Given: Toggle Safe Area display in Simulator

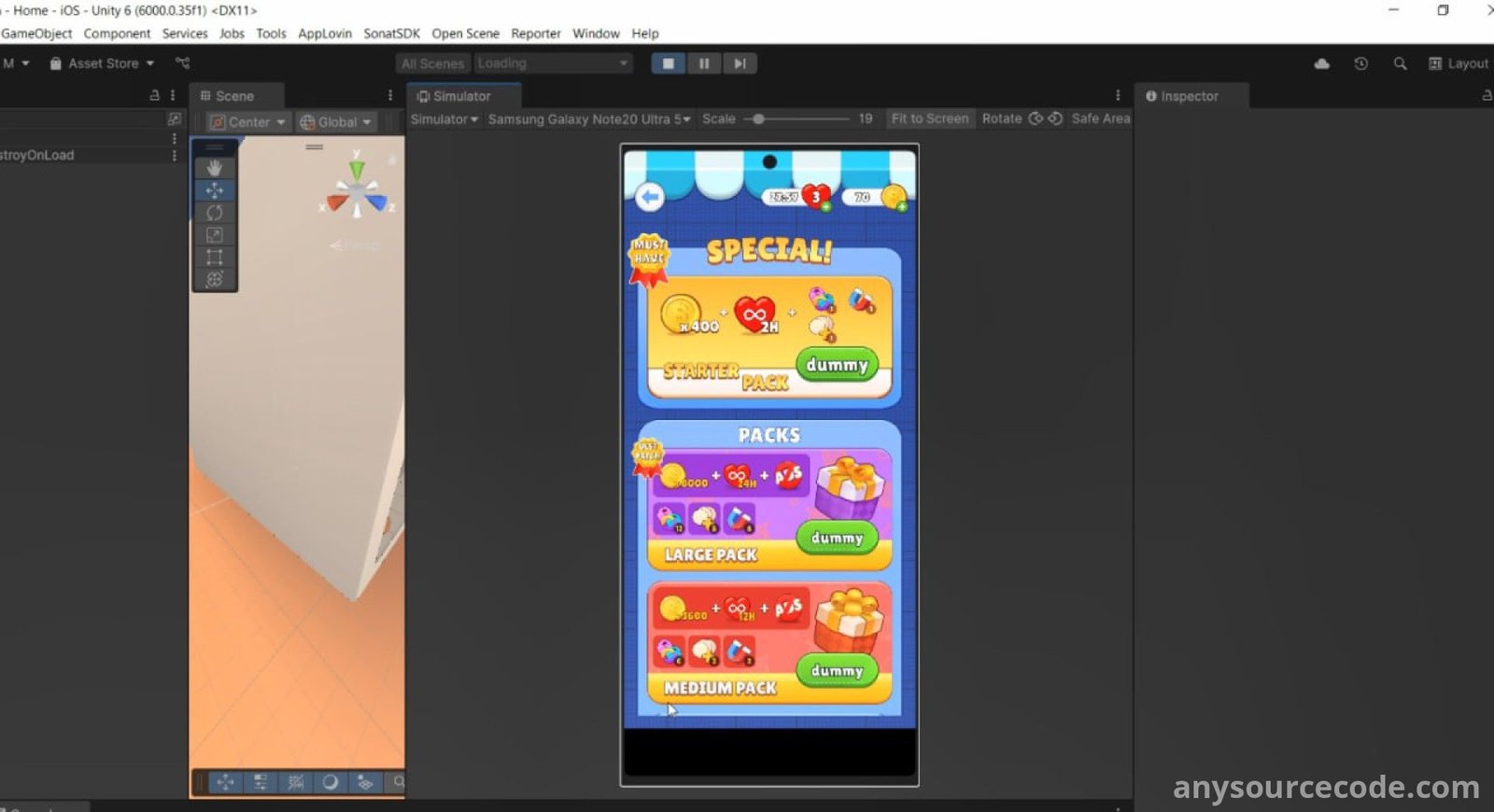Looking at the screenshot, I should point(1100,119).
